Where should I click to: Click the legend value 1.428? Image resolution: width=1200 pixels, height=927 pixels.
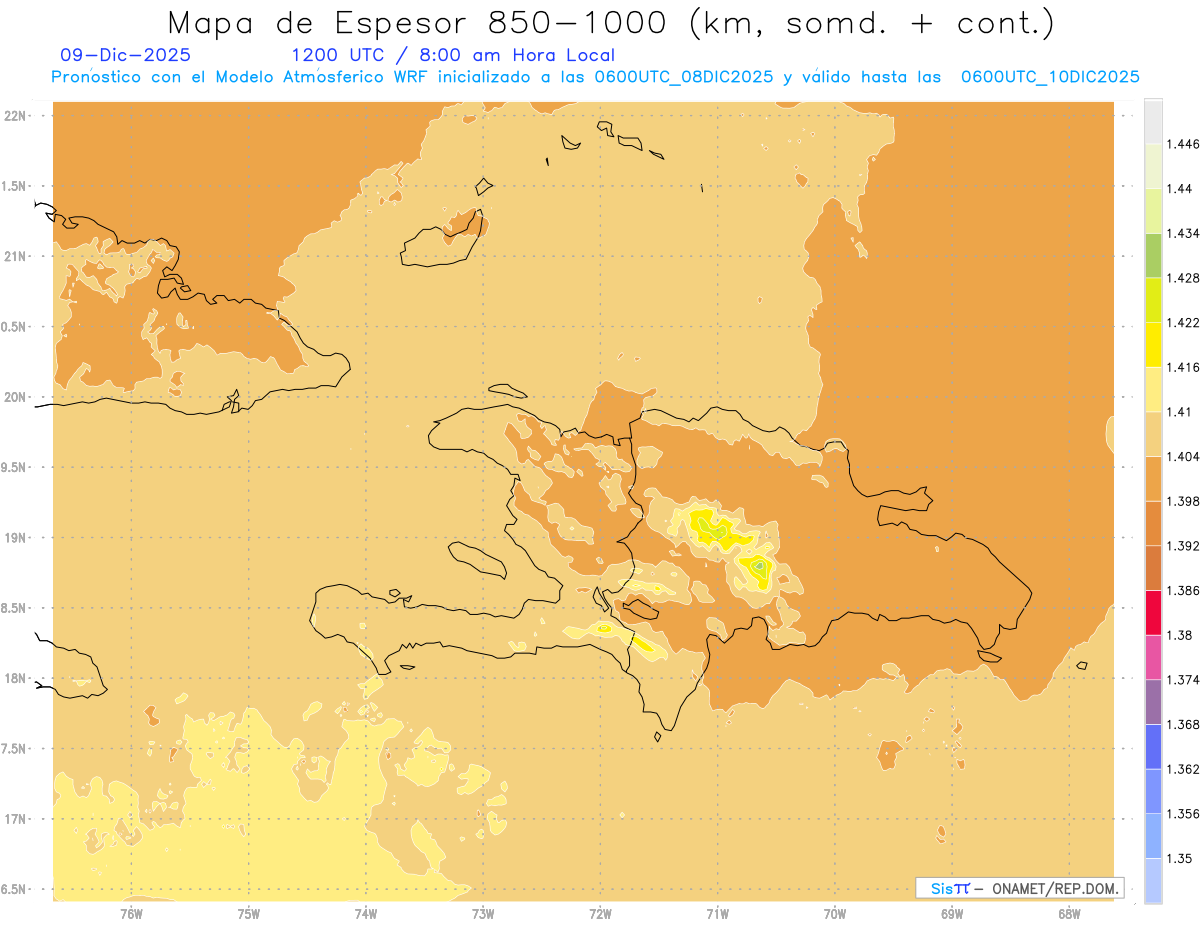point(1184,278)
